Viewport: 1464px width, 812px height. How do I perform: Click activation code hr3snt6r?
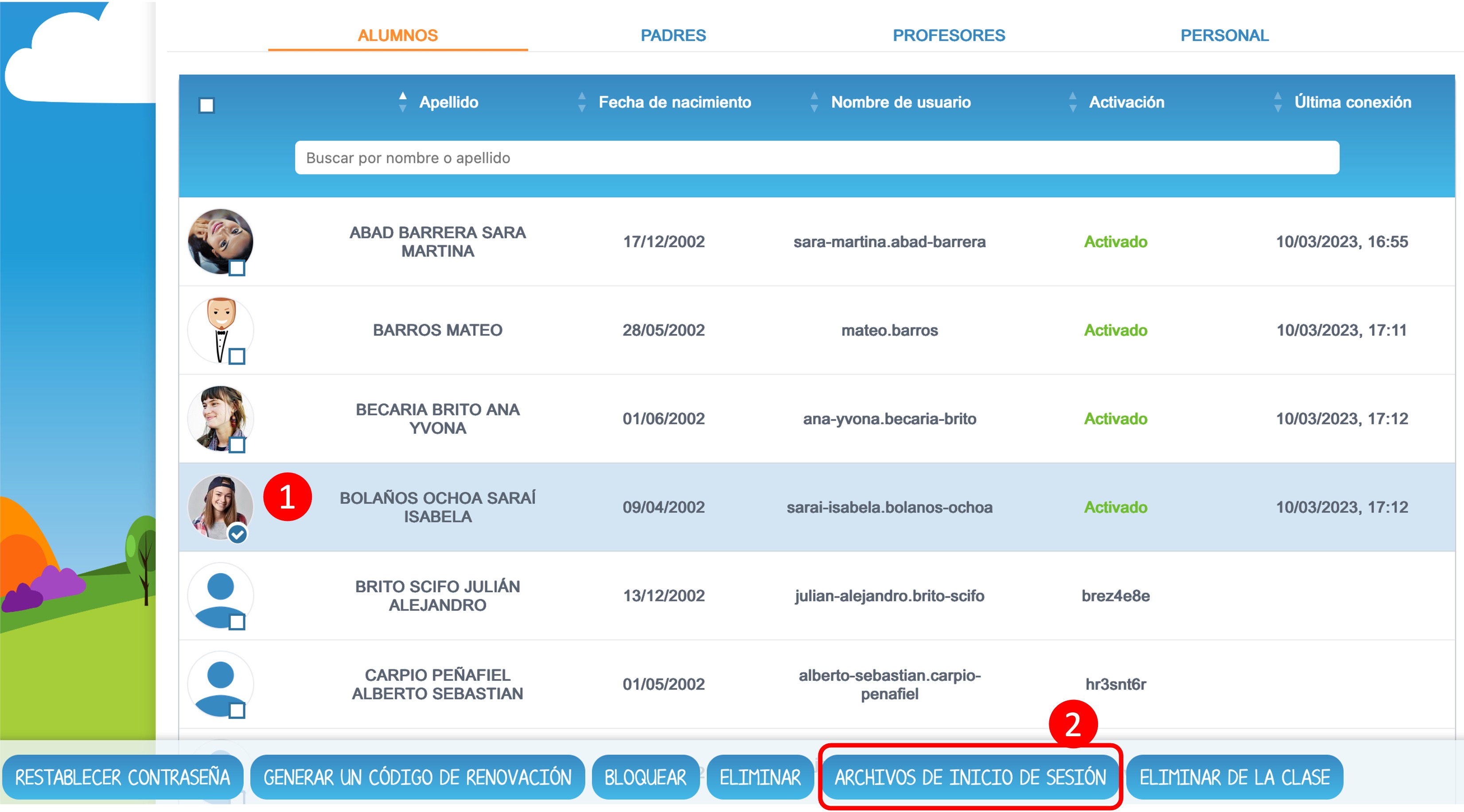click(x=1116, y=684)
